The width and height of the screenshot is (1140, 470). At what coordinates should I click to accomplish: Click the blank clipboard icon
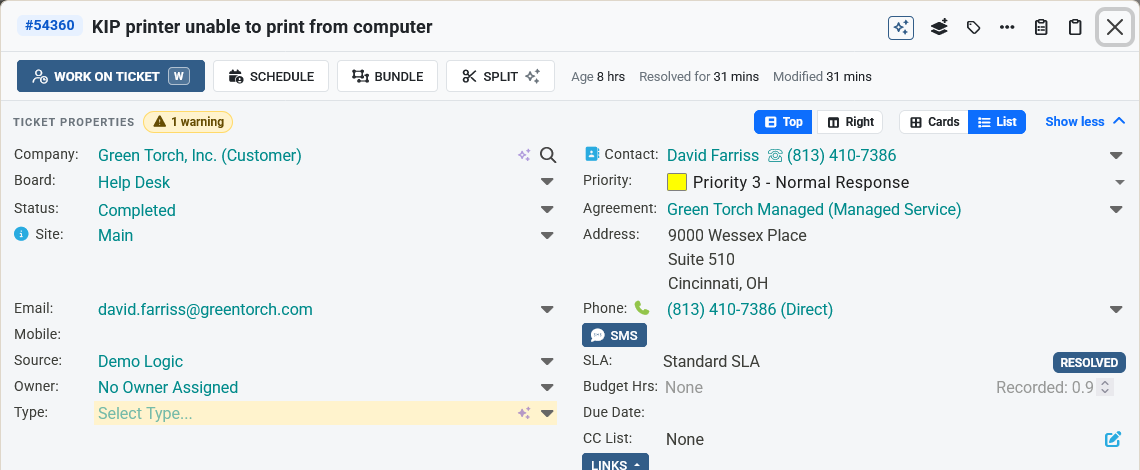(x=1075, y=28)
